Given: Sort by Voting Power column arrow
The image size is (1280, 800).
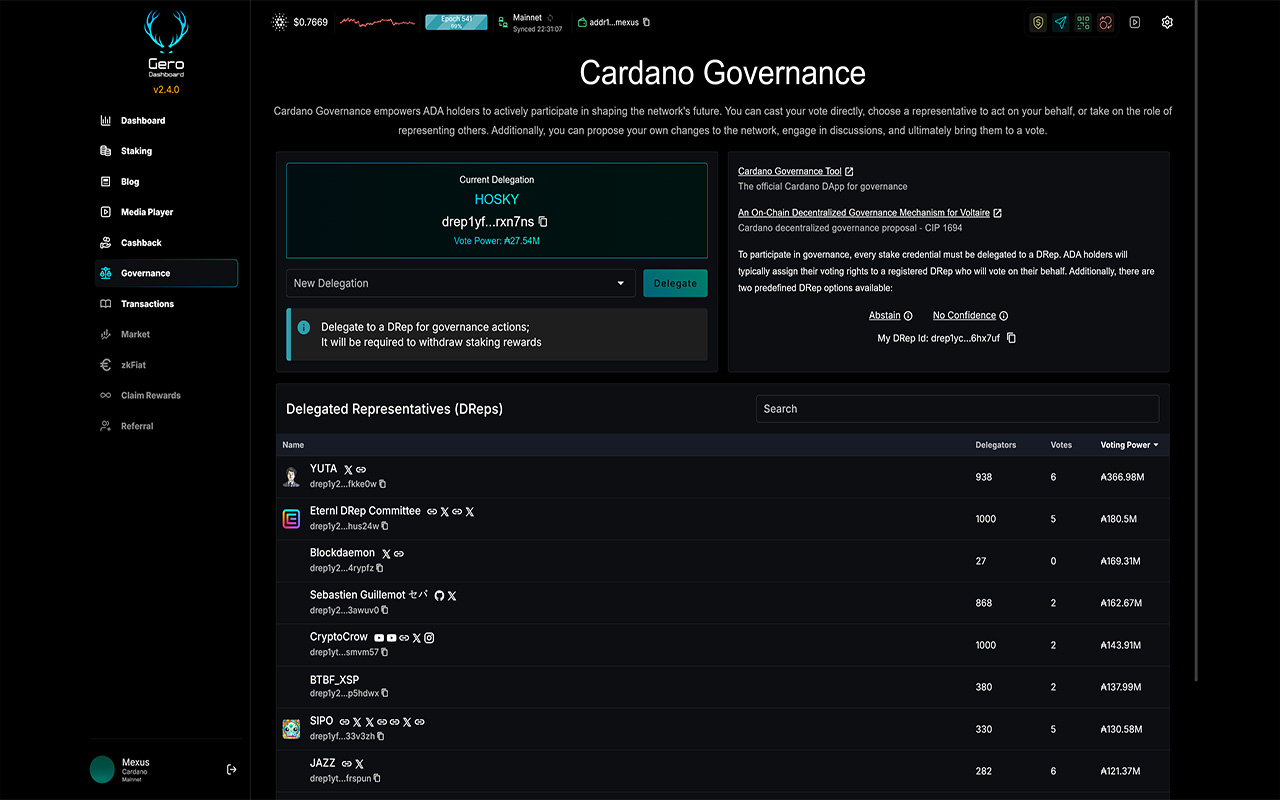Looking at the screenshot, I should [1156, 445].
